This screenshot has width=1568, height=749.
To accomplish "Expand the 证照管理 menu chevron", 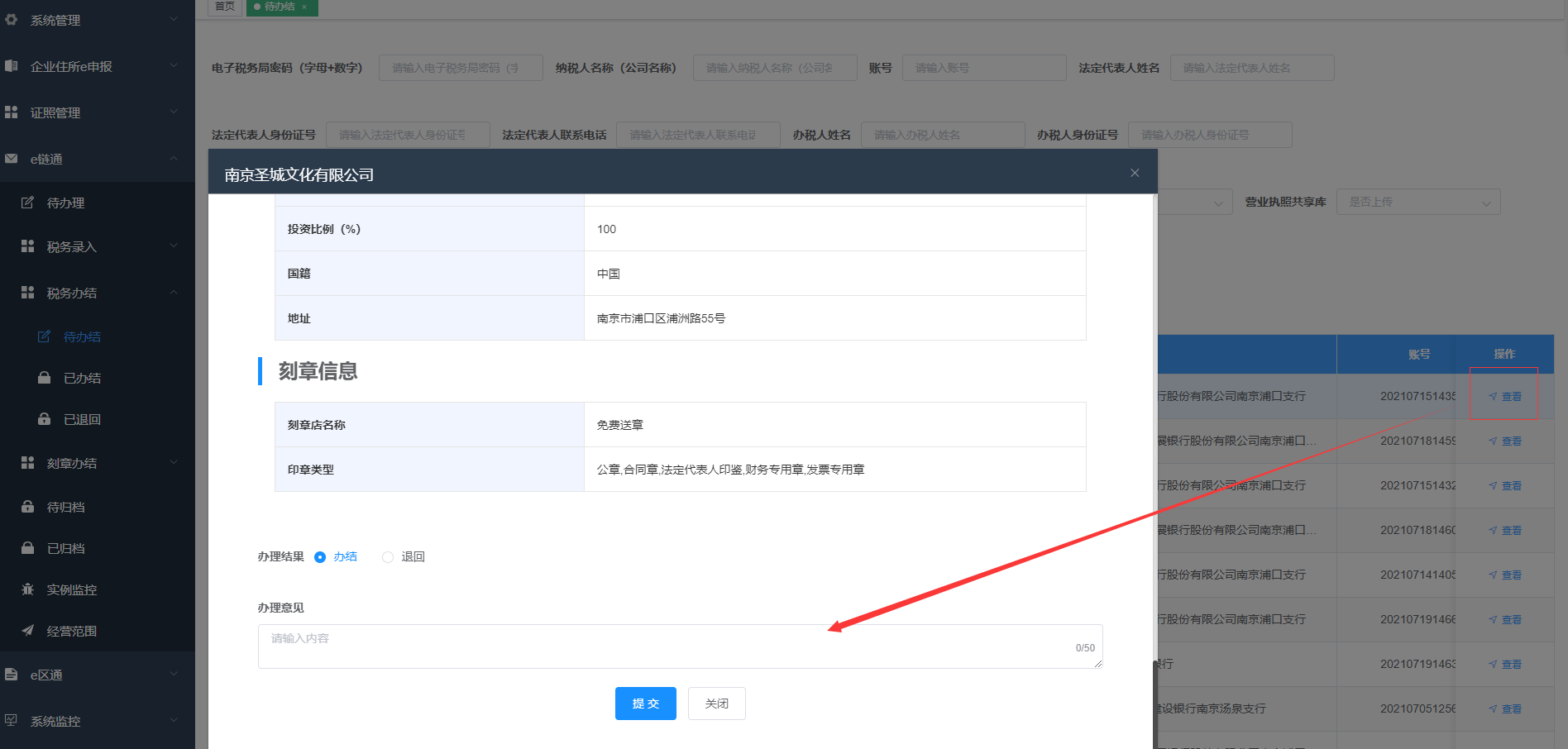I will [x=174, y=112].
